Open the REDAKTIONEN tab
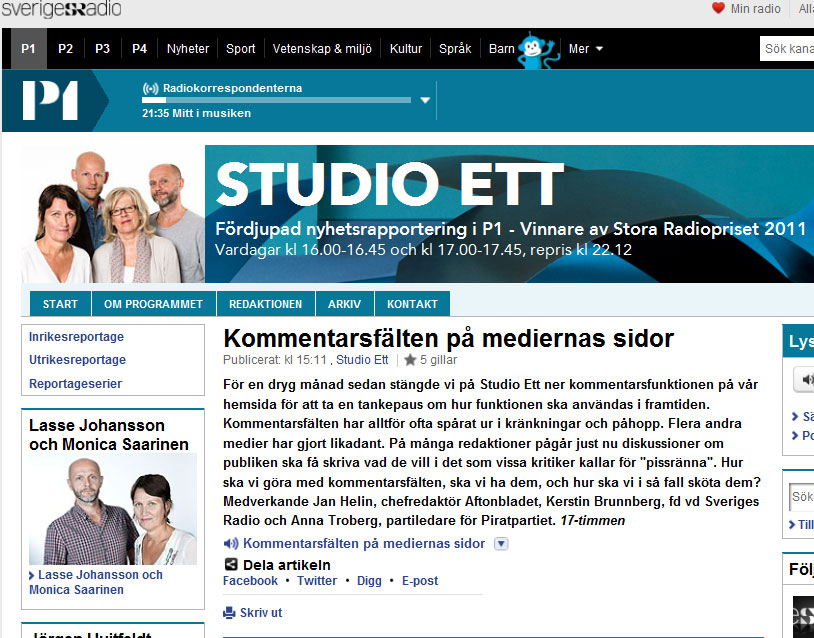Image resolution: width=814 pixels, height=638 pixels. (265, 304)
